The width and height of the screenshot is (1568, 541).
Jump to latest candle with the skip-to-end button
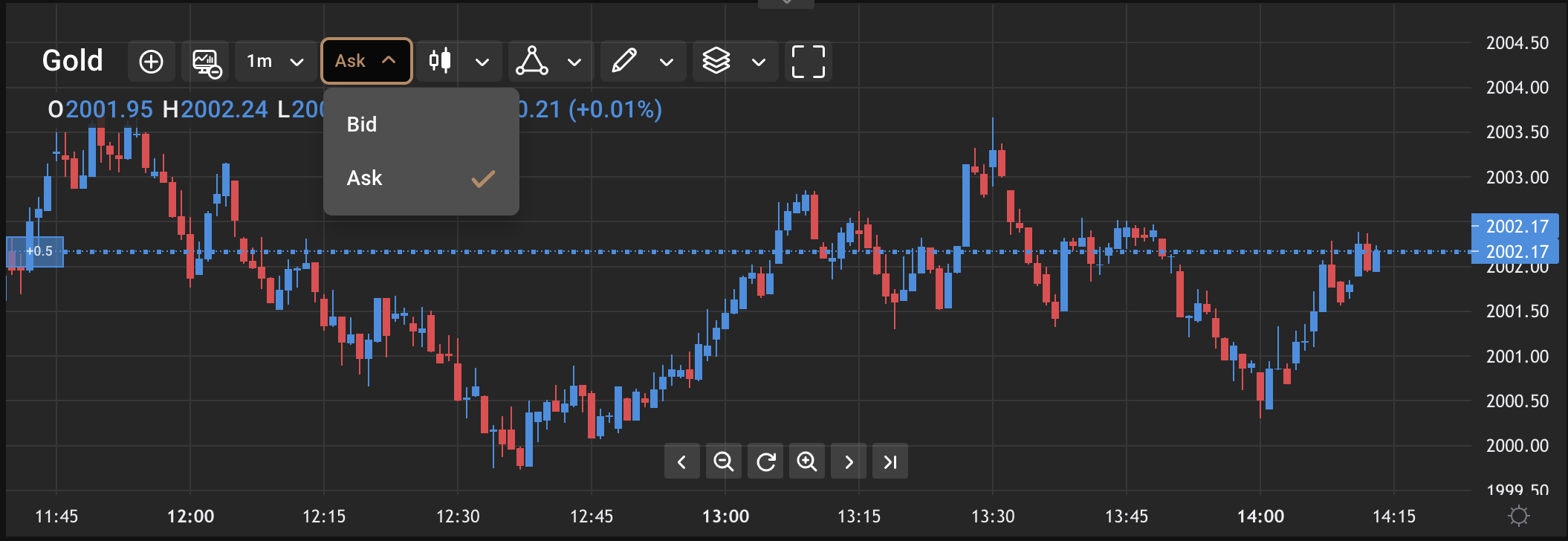tap(890, 462)
